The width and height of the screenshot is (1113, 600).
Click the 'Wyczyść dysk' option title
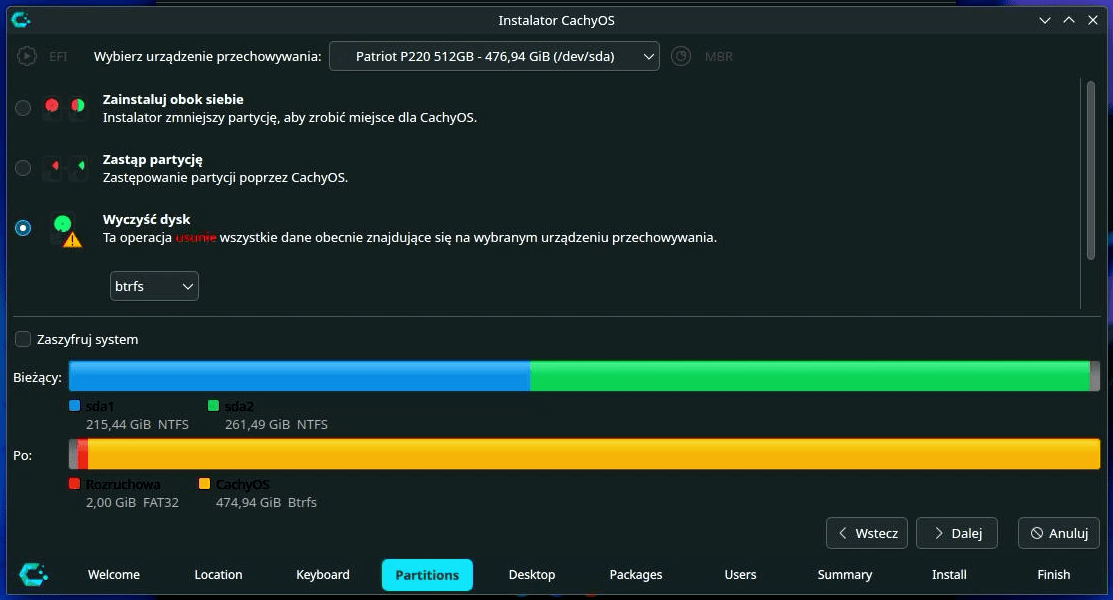146,219
